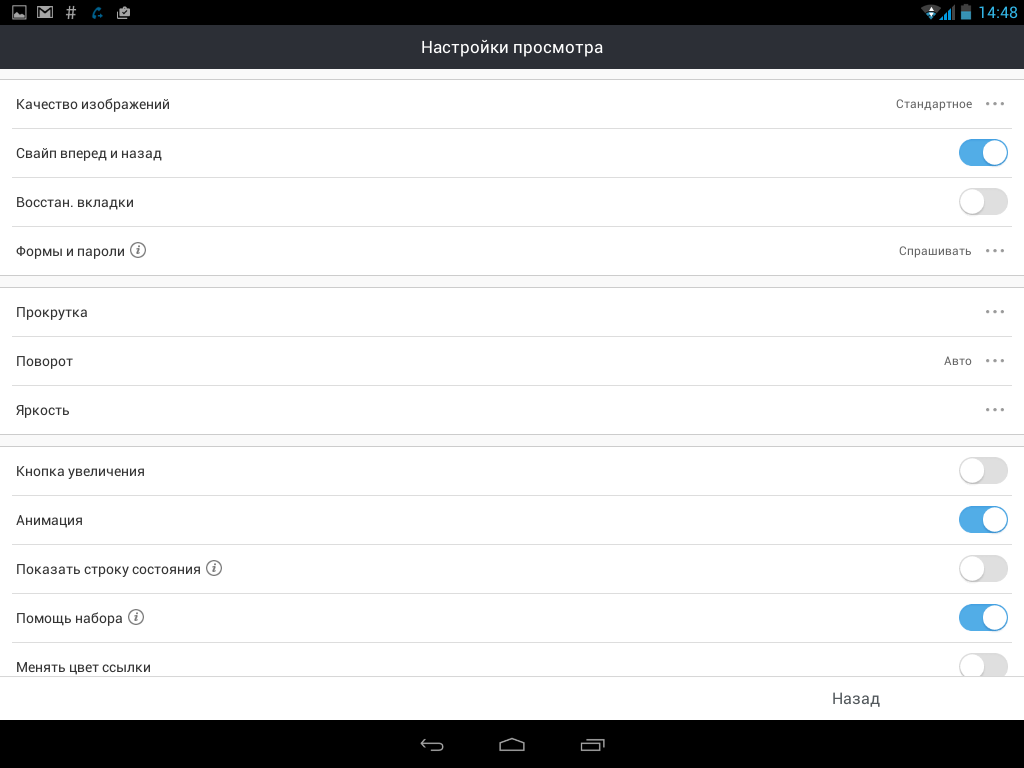
Task: Turn on Кнопка увеличения switch
Action: coord(983,471)
